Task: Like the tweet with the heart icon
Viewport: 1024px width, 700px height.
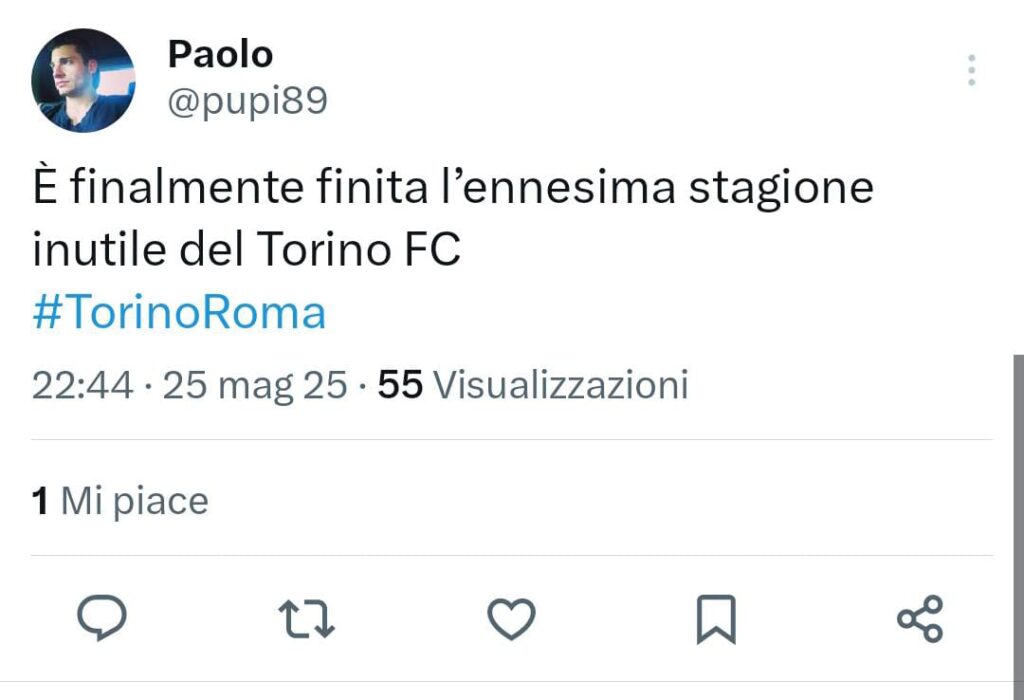Action: pyautogui.click(x=511, y=619)
